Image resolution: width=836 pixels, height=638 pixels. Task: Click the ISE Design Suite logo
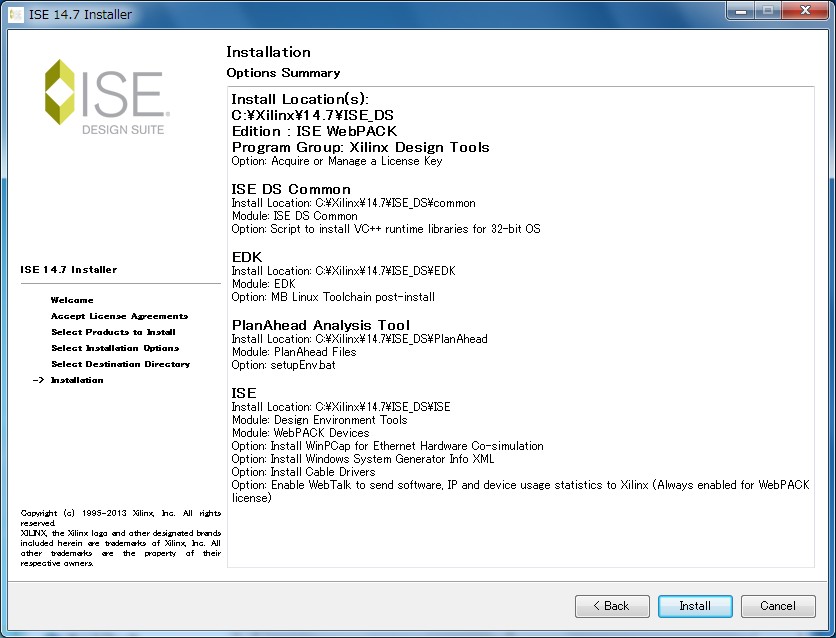point(107,97)
